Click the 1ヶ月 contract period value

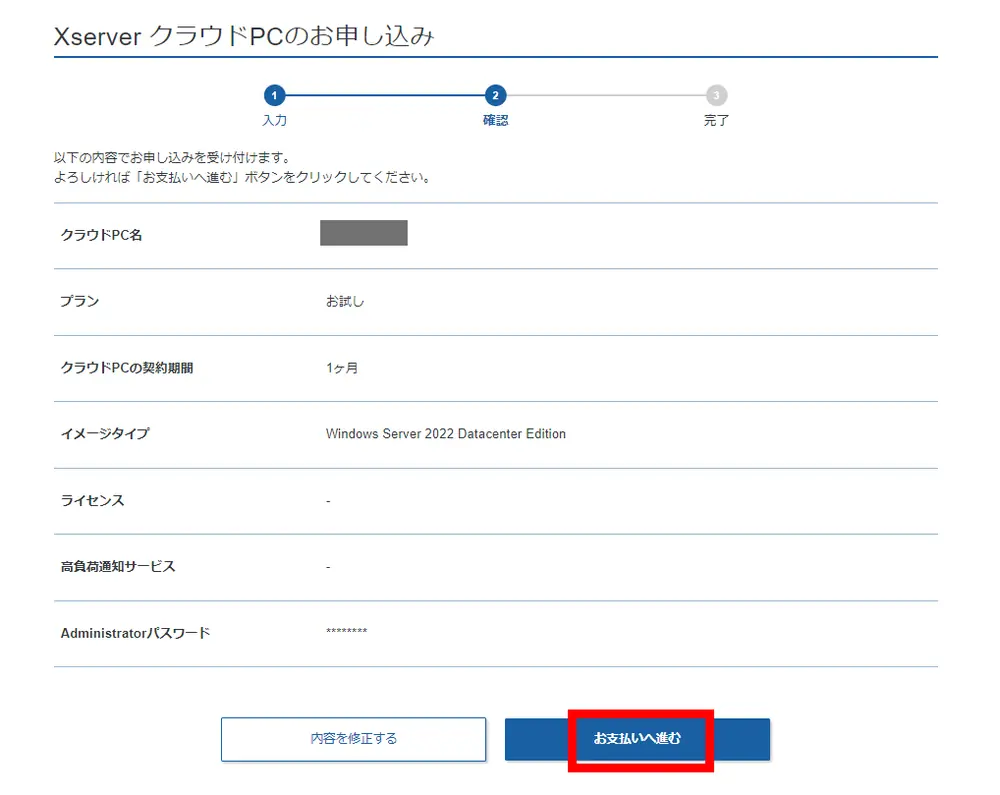(340, 368)
